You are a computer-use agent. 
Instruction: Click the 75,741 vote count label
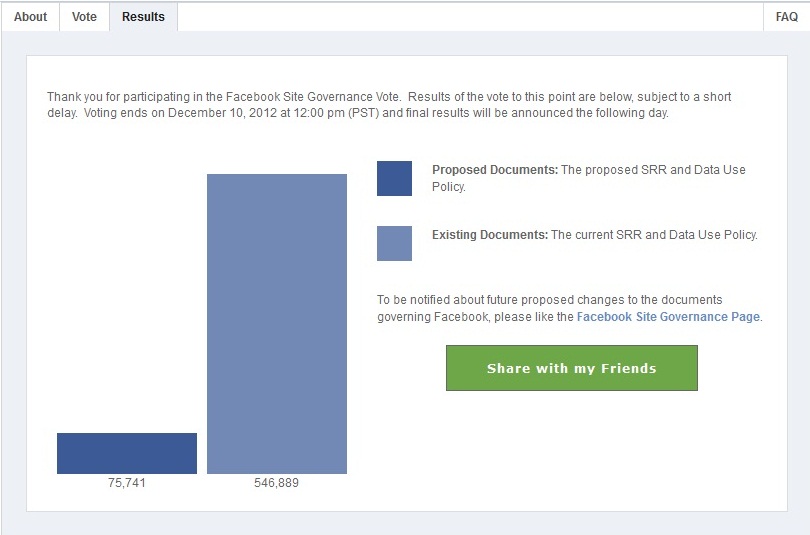(x=127, y=483)
